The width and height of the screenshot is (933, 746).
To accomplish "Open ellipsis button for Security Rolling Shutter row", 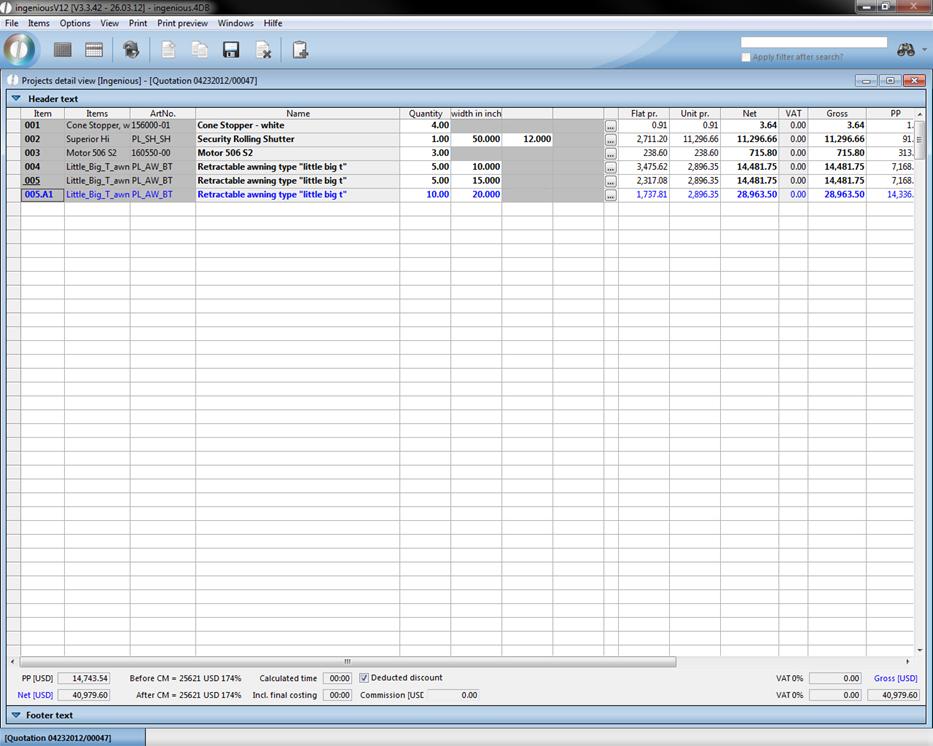I will coord(611,140).
